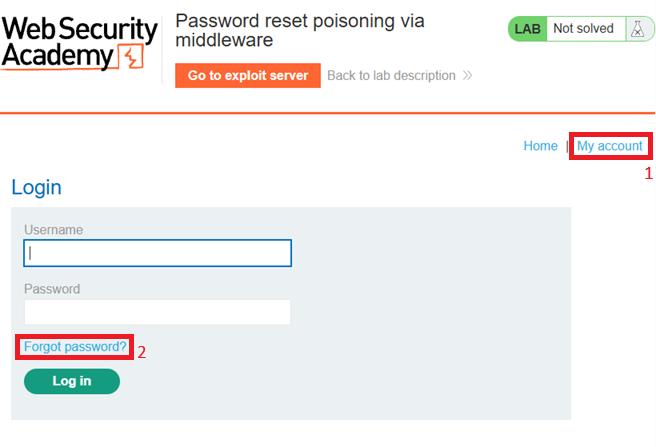Screen dimensions: 656x447
Task: Click the Username field label
Action: point(54,230)
